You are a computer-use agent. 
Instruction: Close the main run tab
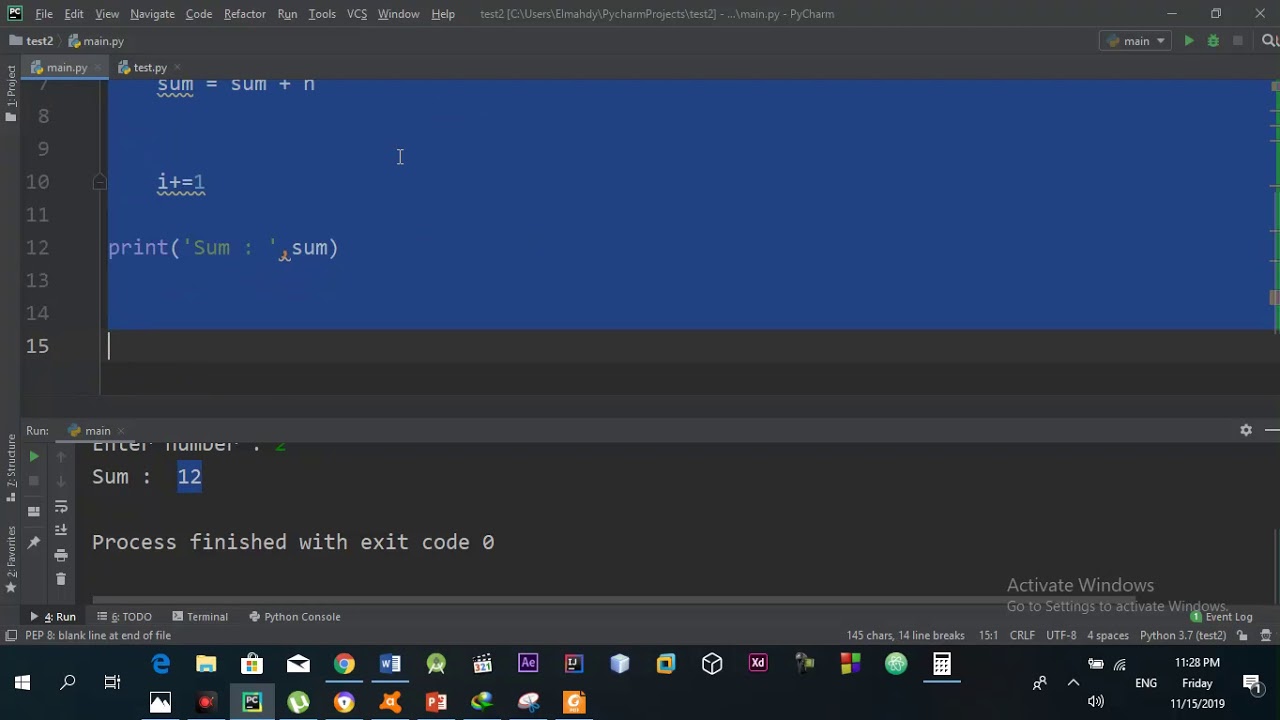[x=120, y=431]
